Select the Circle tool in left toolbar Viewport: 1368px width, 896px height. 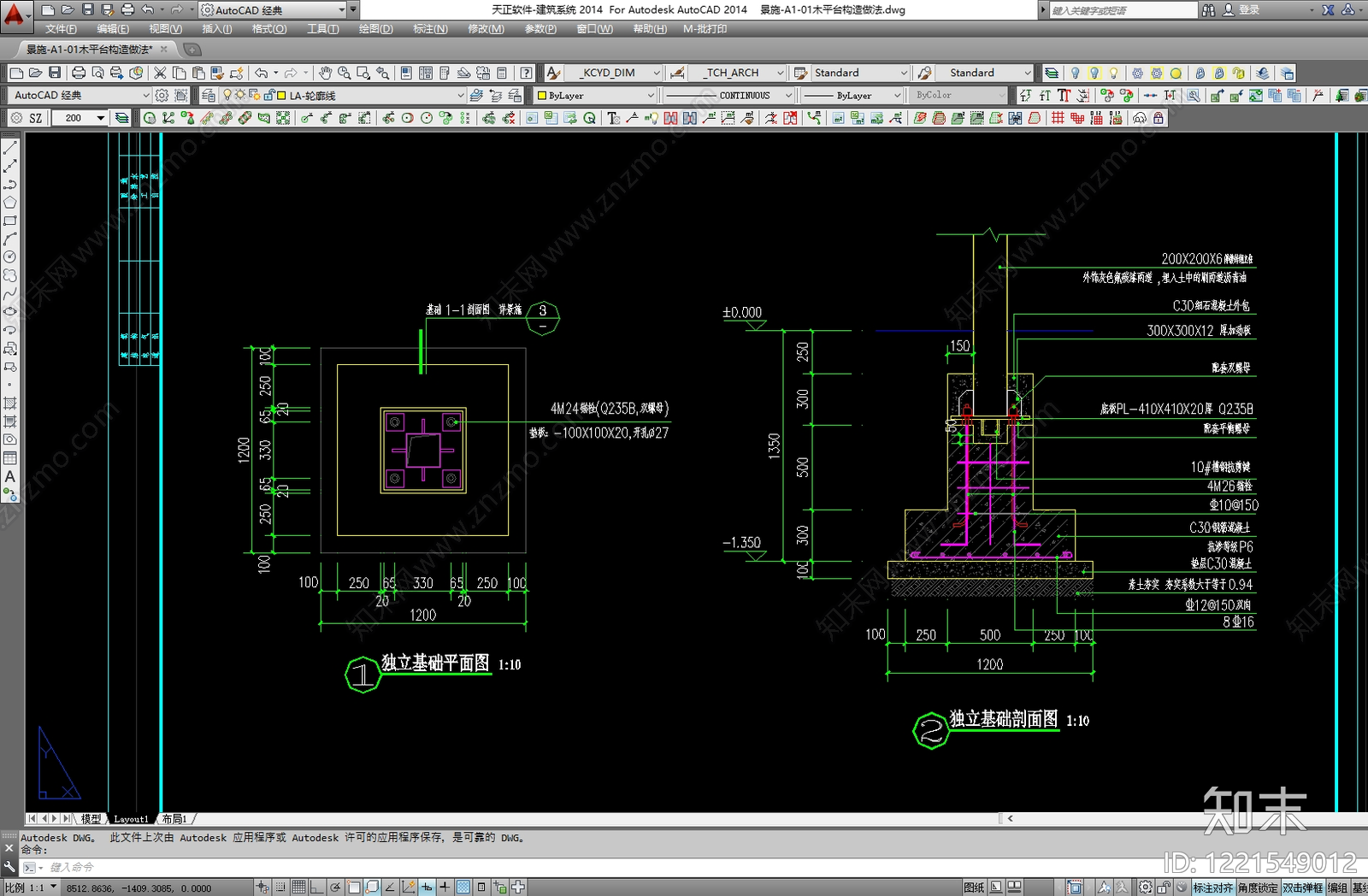(10, 256)
